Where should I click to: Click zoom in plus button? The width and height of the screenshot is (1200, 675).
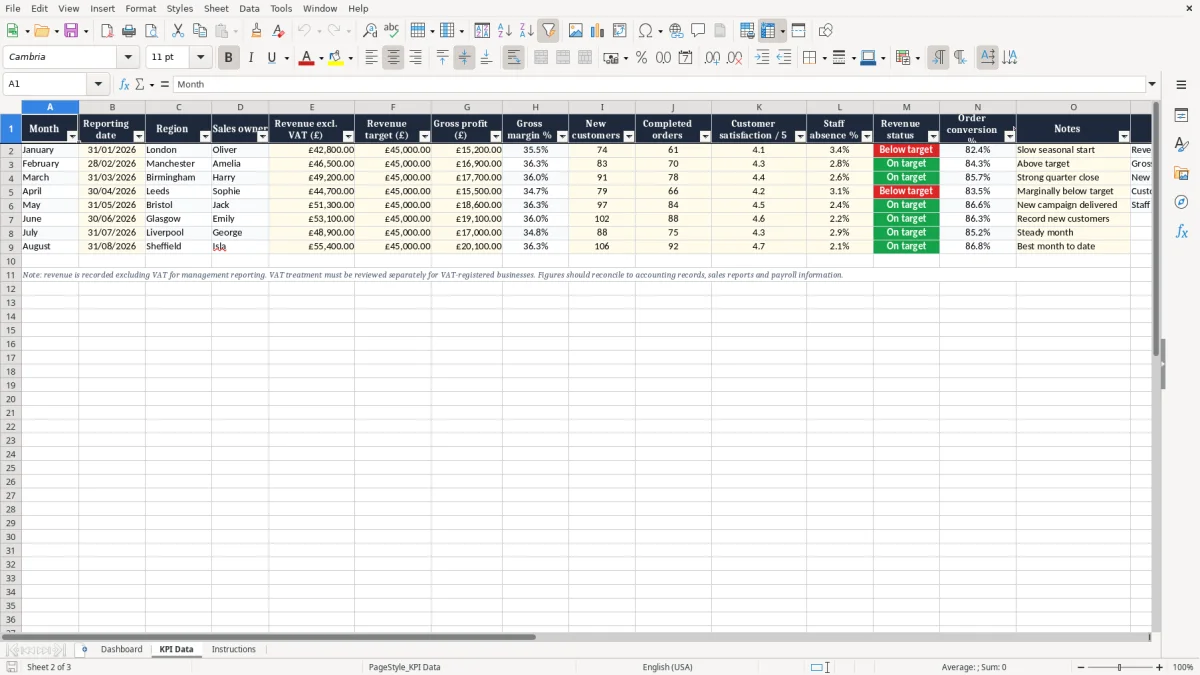pyautogui.click(x=1160, y=667)
